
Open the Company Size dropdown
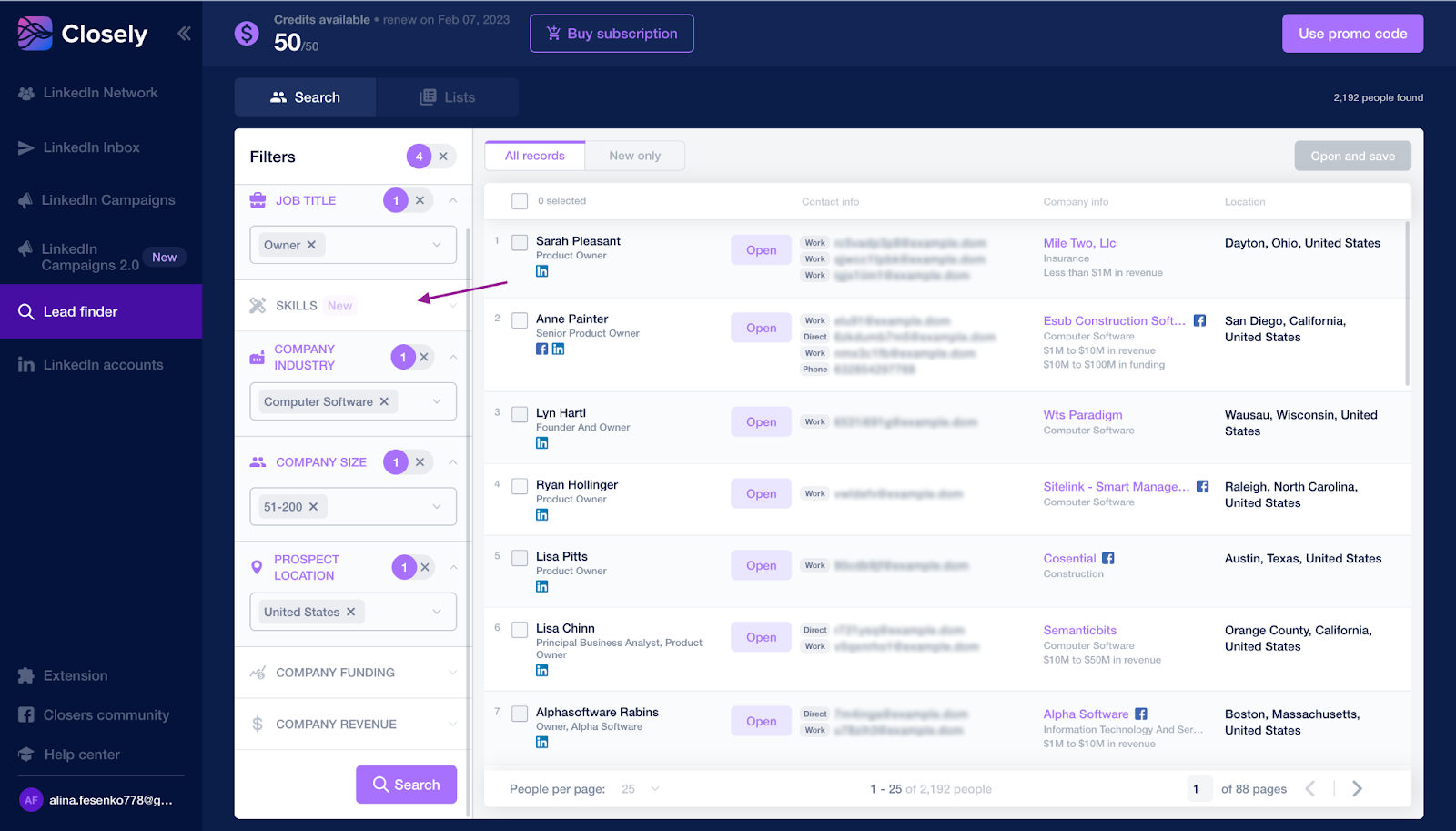click(x=437, y=507)
